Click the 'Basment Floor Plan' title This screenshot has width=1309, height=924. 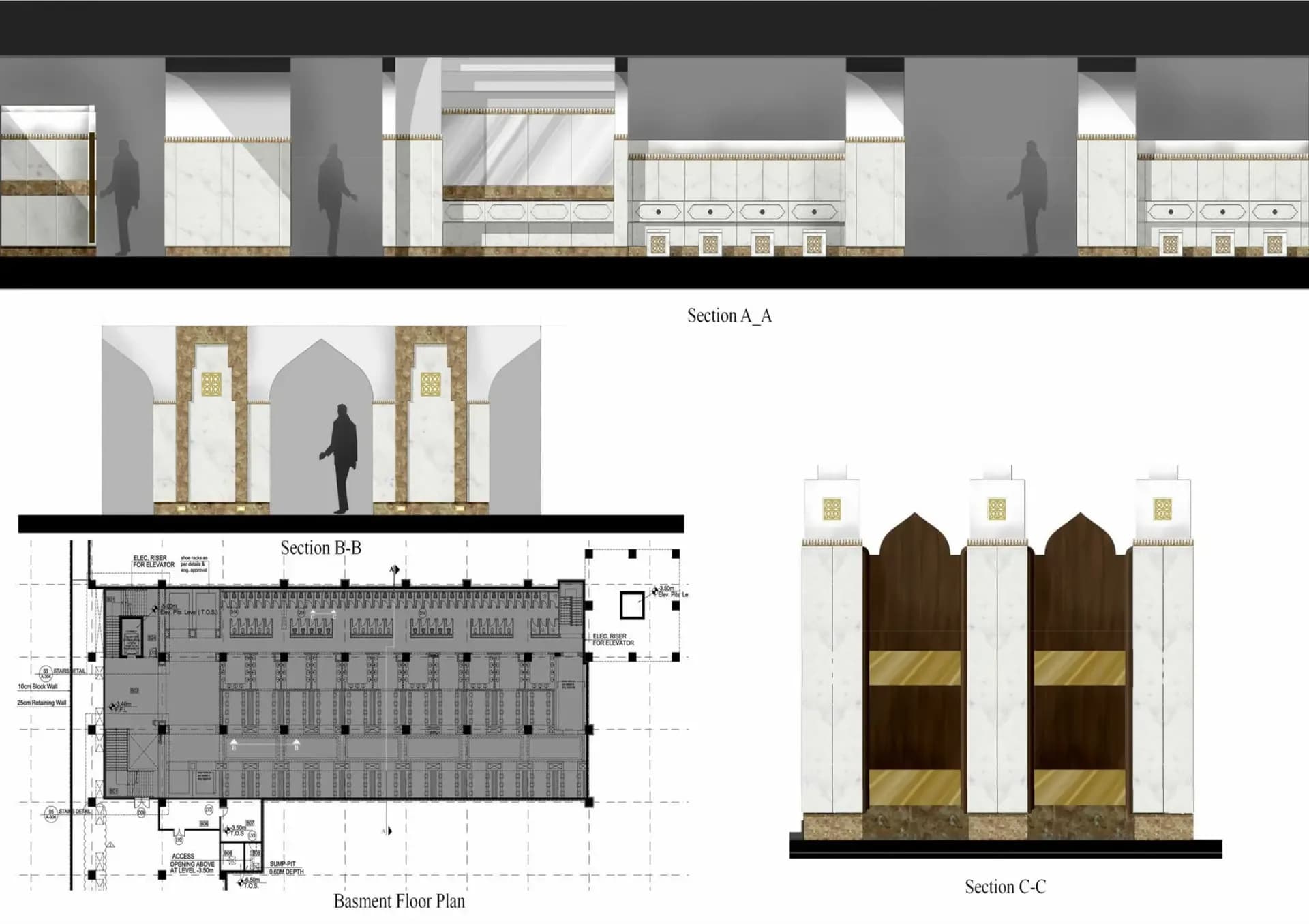399,902
